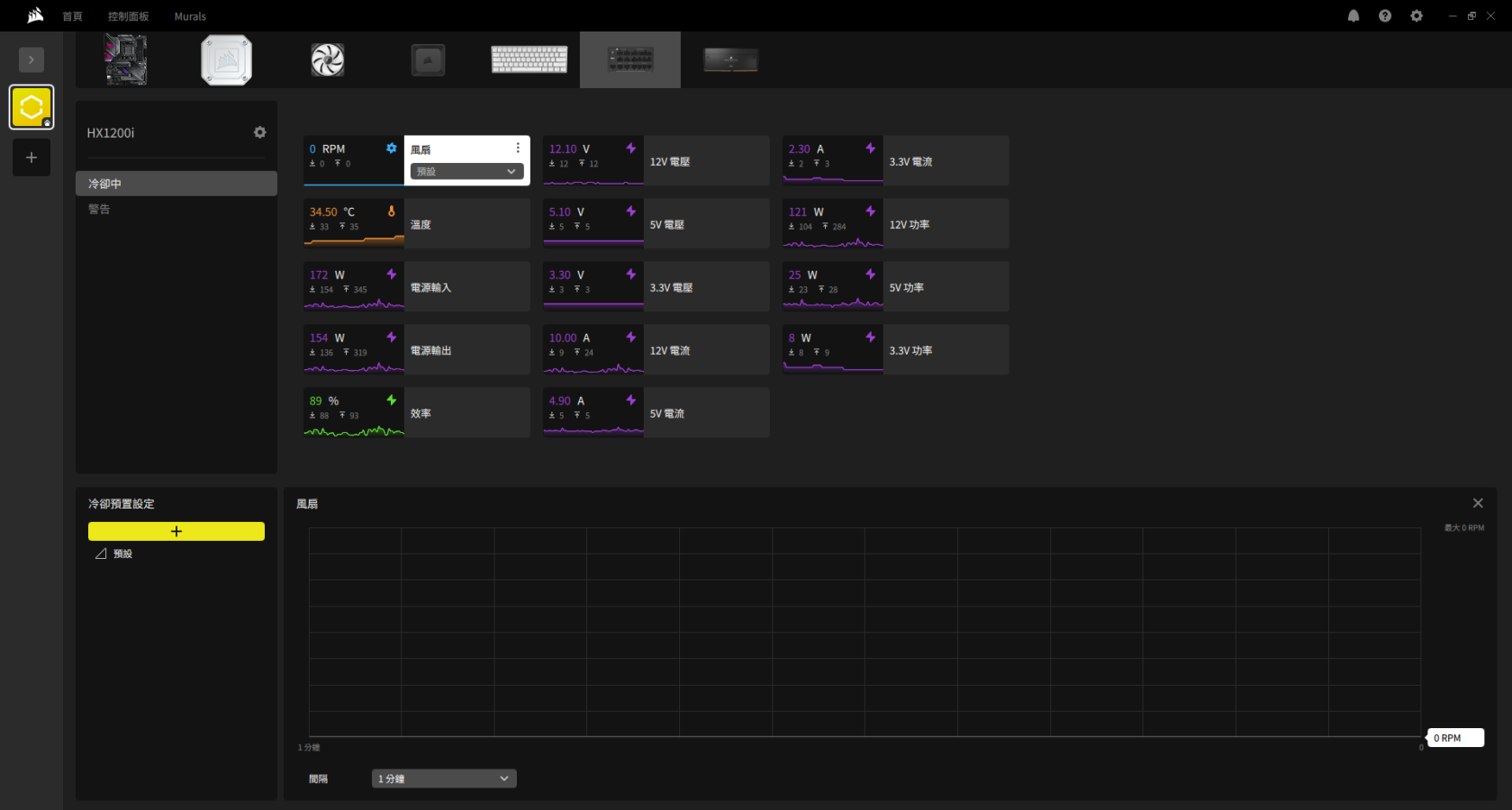
Task: Add a new cooling preset
Action: (x=177, y=531)
